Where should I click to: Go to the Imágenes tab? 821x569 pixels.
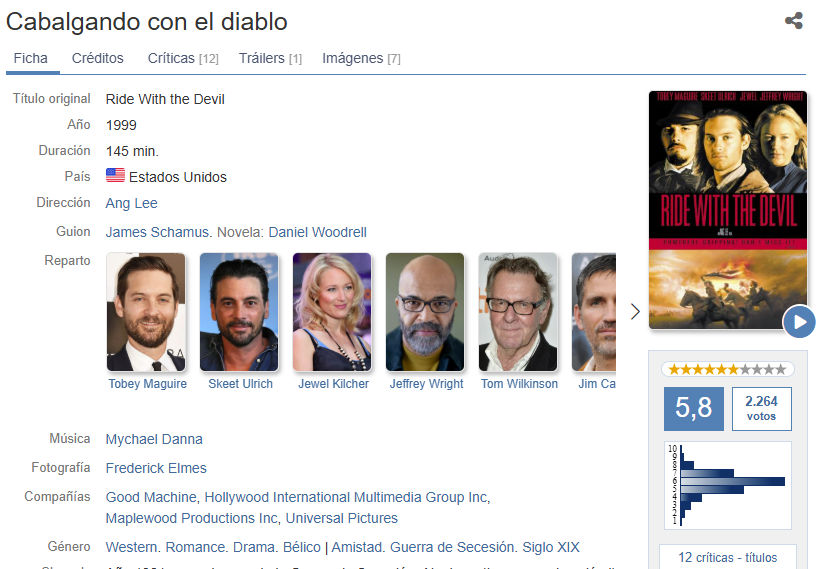tap(361, 58)
